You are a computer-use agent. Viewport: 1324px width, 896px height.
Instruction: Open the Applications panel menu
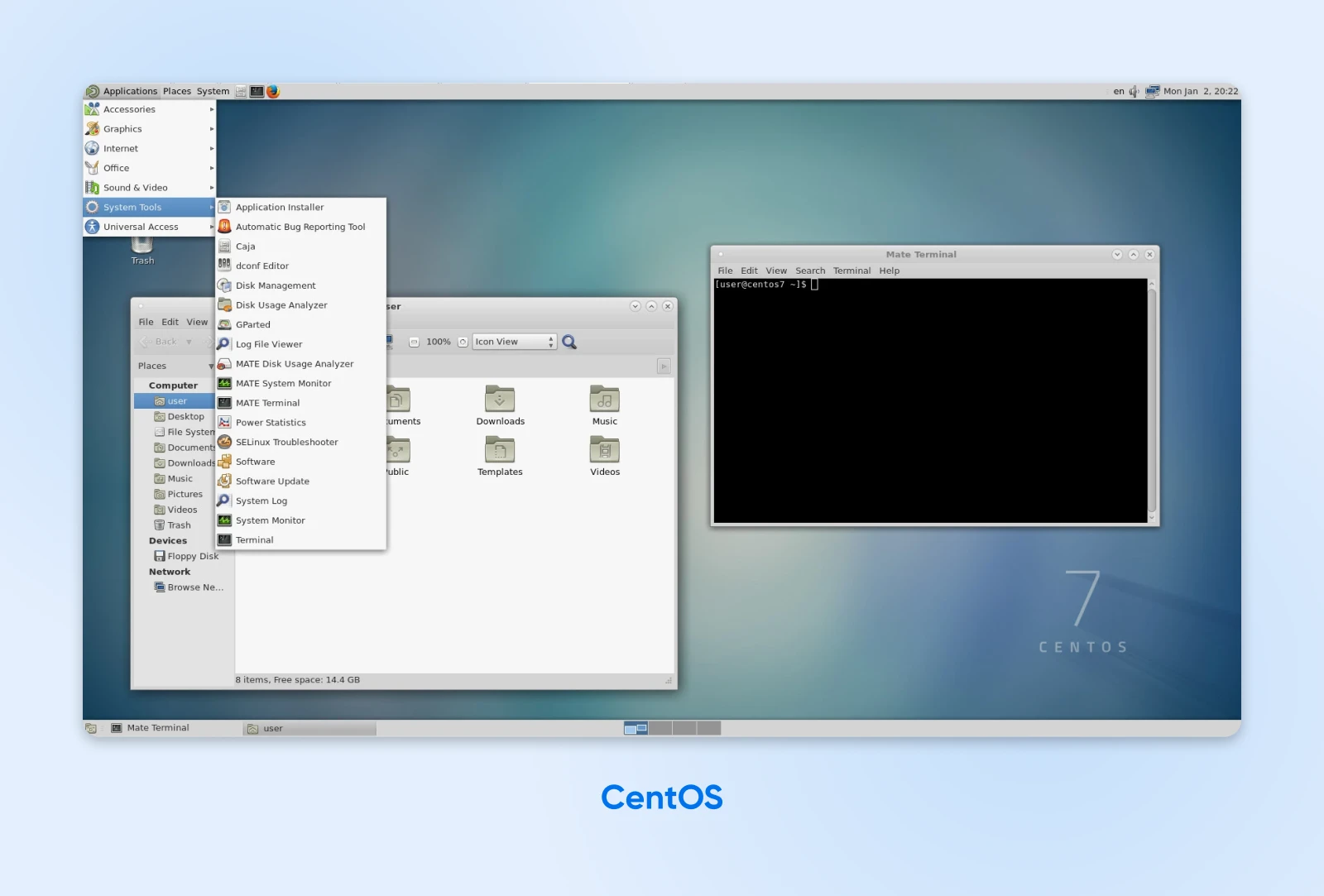(122, 91)
